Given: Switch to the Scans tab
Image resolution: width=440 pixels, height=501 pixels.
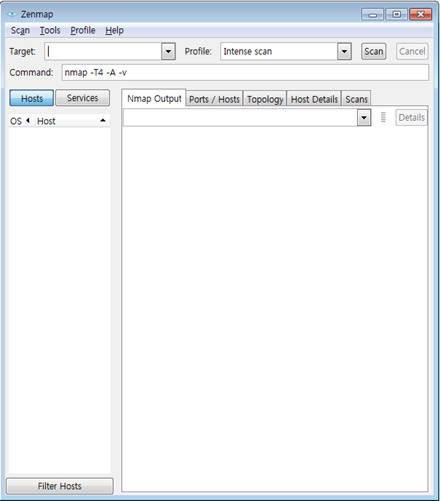Looking at the screenshot, I should [356, 99].
